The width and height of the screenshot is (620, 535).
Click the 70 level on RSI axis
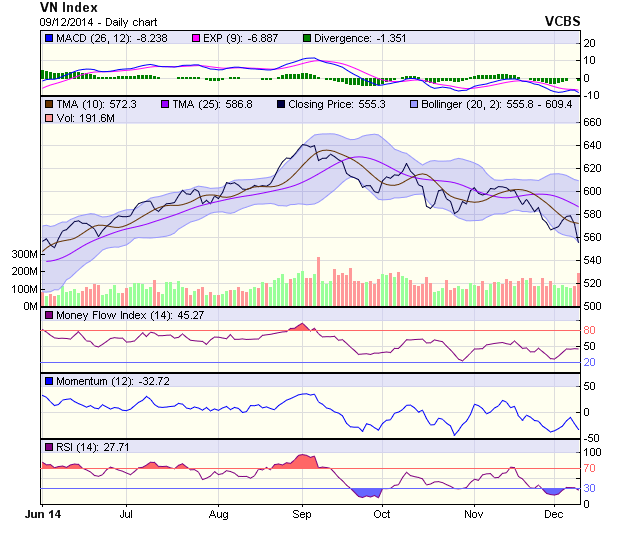point(590,468)
